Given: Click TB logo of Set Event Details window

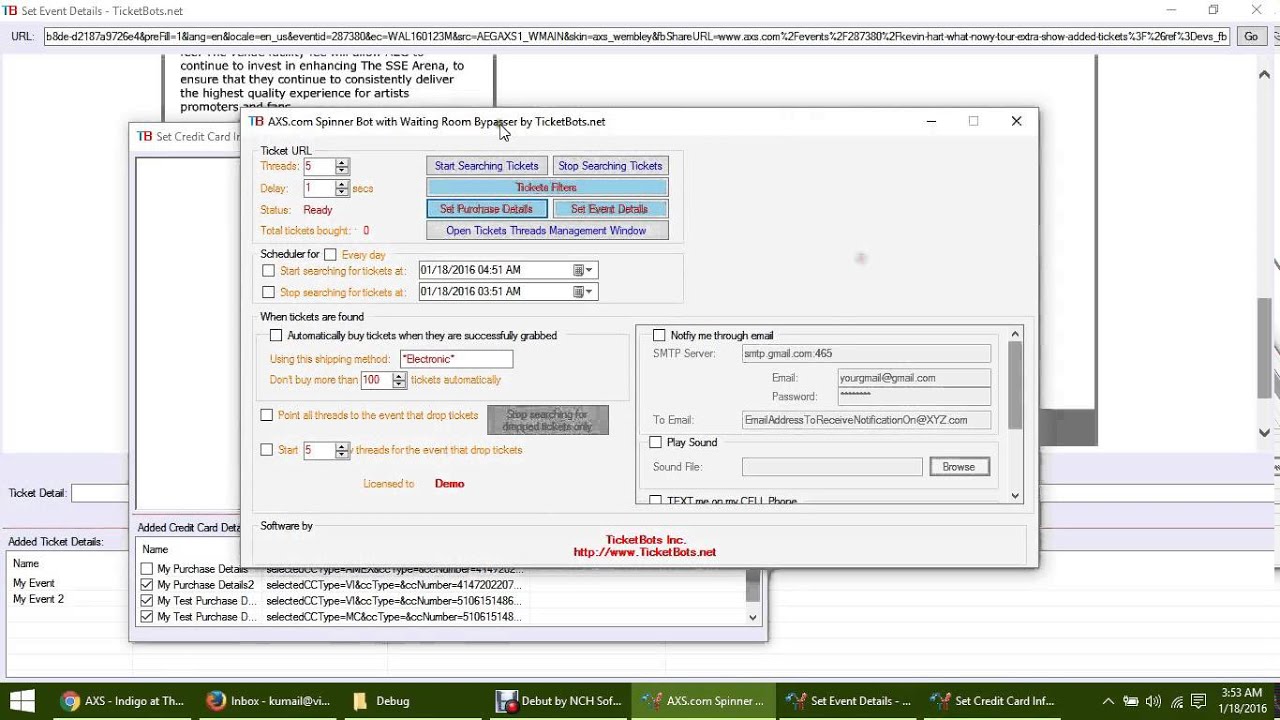Looking at the screenshot, I should [x=10, y=11].
